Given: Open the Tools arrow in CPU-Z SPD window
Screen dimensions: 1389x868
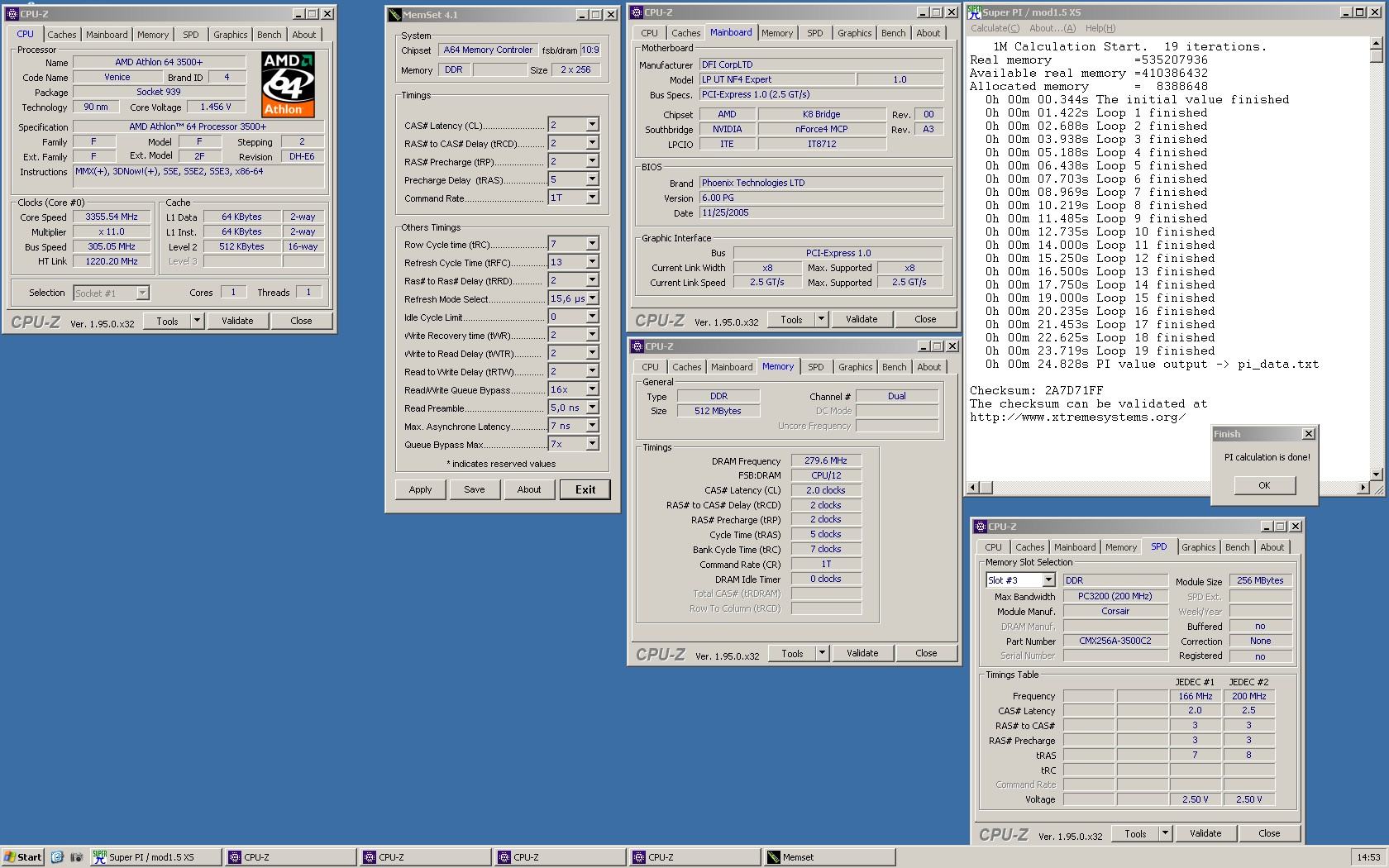Looking at the screenshot, I should (1165, 833).
